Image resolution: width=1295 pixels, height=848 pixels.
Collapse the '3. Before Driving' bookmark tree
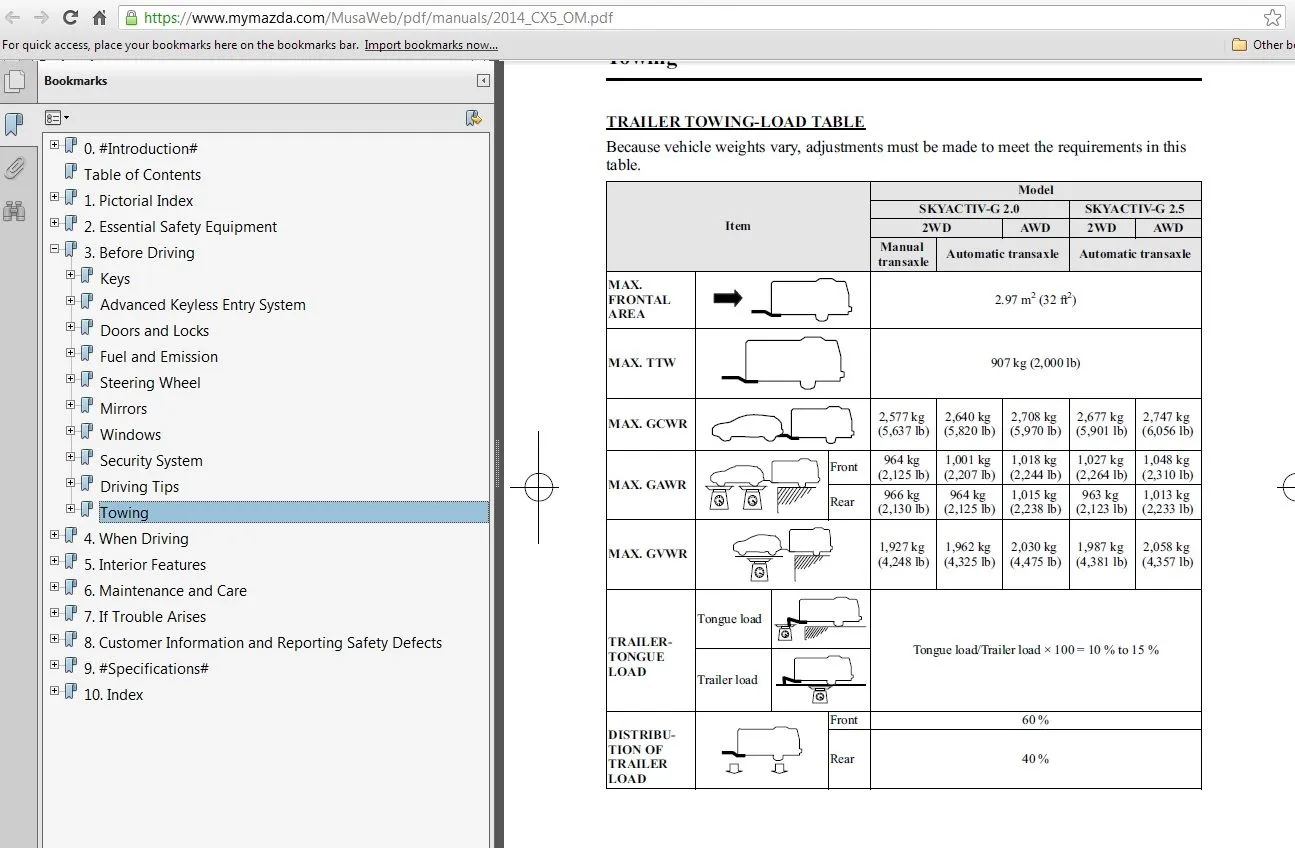tap(55, 249)
